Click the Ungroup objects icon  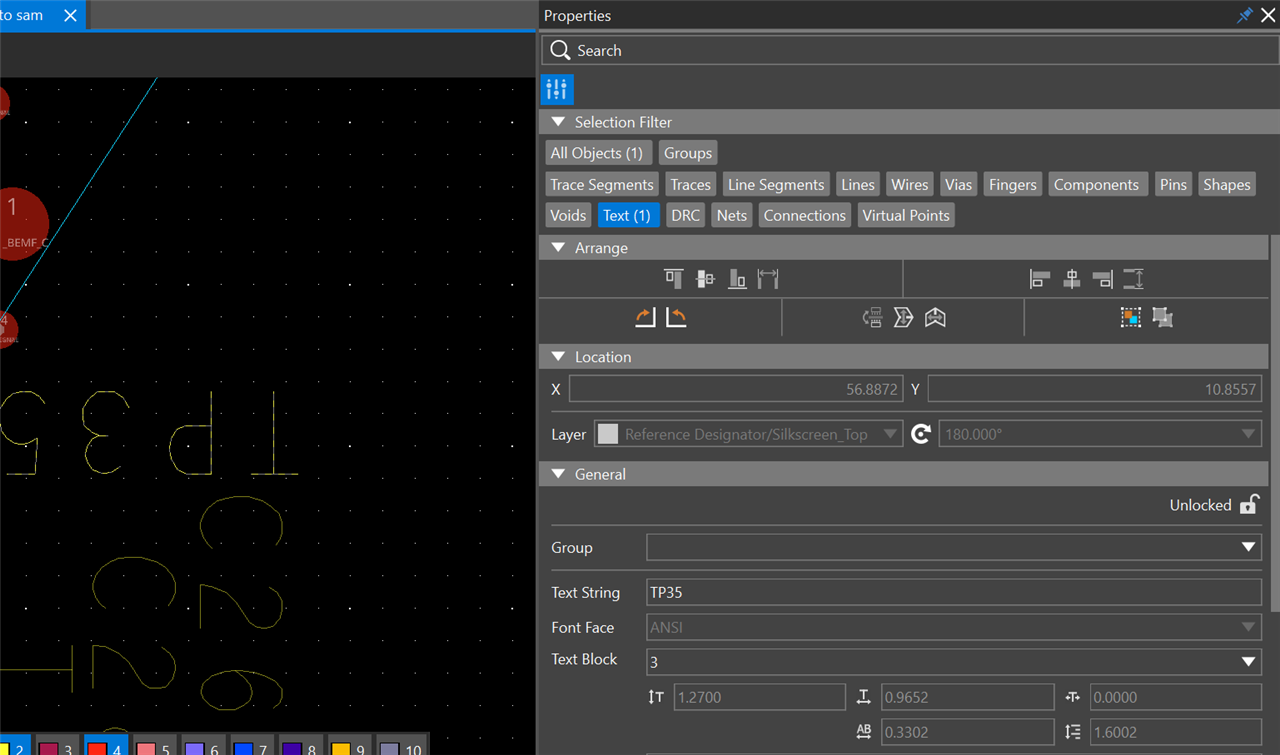click(1162, 317)
